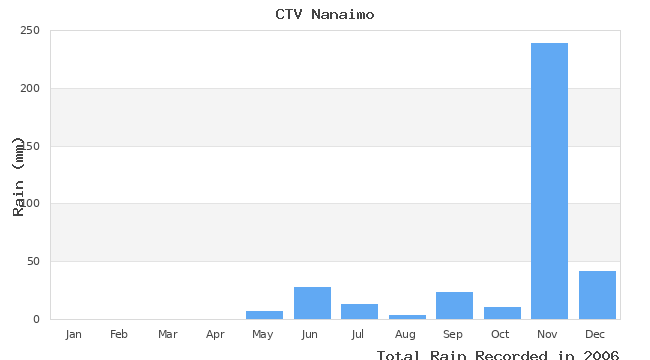Click the 'Nov' month label
Screen dimensions: 650x360
pyautogui.click(x=547, y=334)
